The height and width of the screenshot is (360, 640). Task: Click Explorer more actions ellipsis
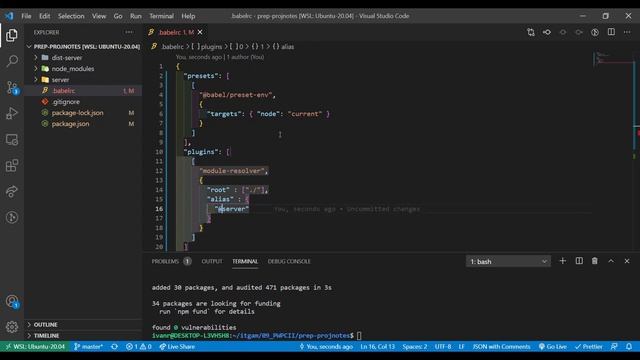pyautogui.click(x=129, y=32)
